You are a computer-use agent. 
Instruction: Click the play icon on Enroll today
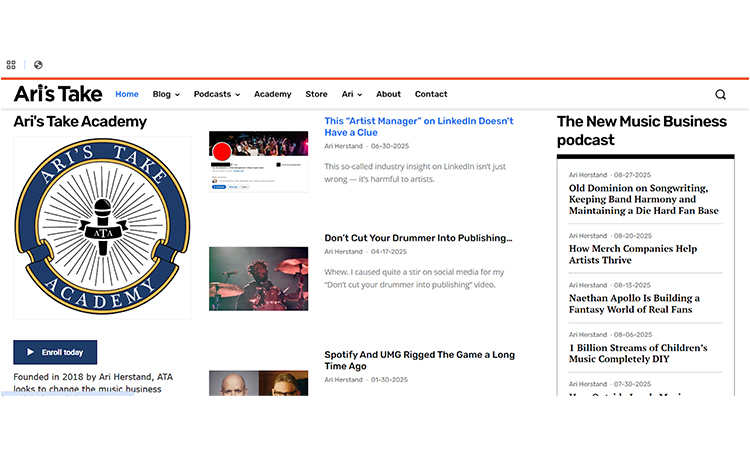[30, 352]
